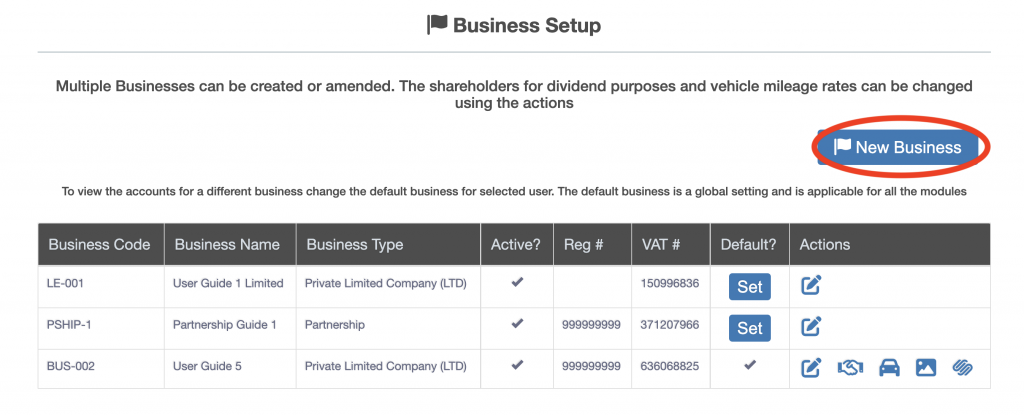Open the image icon for BUS-002
This screenshot has height=415, width=1024.
point(925,367)
